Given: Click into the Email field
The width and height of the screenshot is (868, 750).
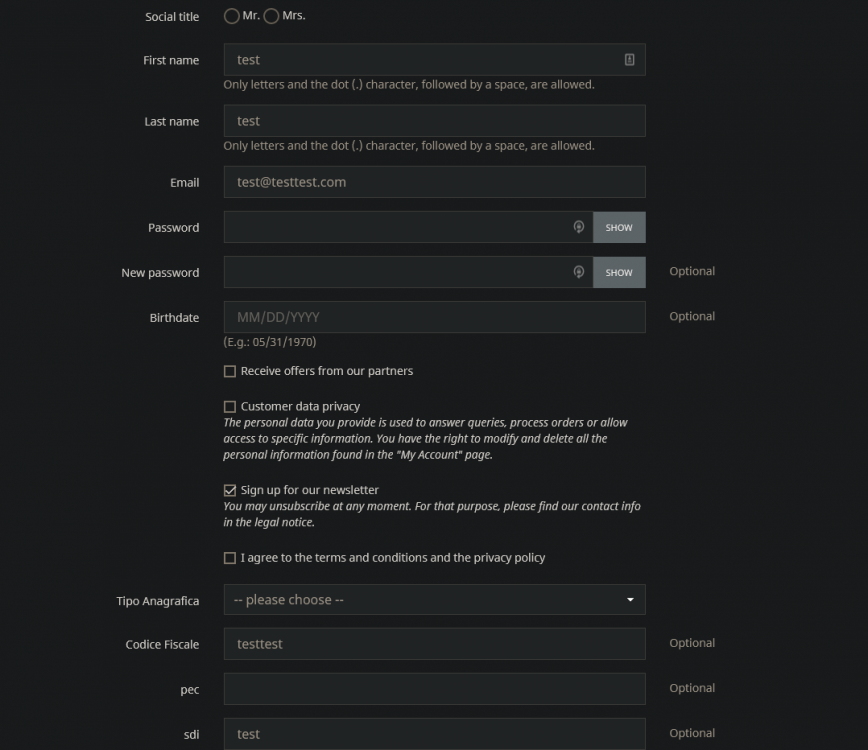Looking at the screenshot, I should click(x=434, y=182).
